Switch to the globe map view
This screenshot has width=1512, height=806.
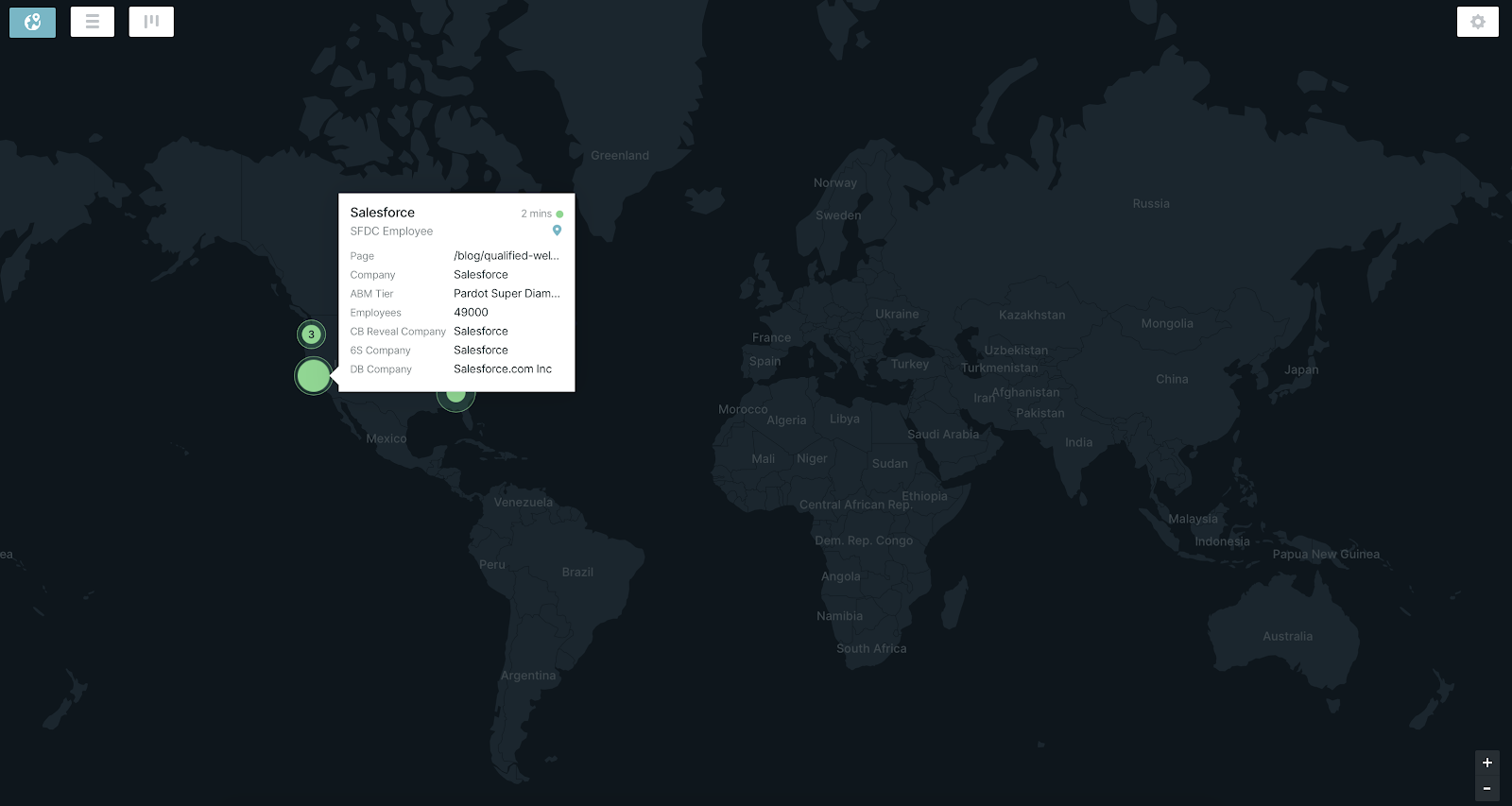coord(33,22)
